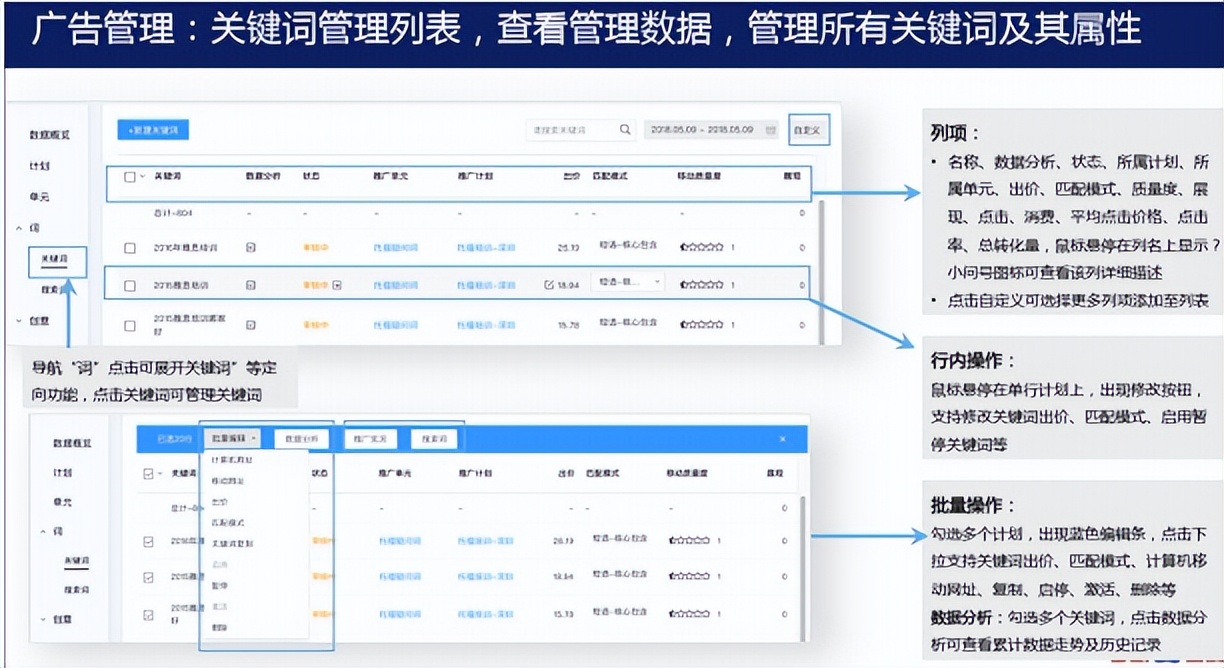The width and height of the screenshot is (1224, 668).
Task: Collapse the 词 section in lower sidebar
Action: (44, 532)
